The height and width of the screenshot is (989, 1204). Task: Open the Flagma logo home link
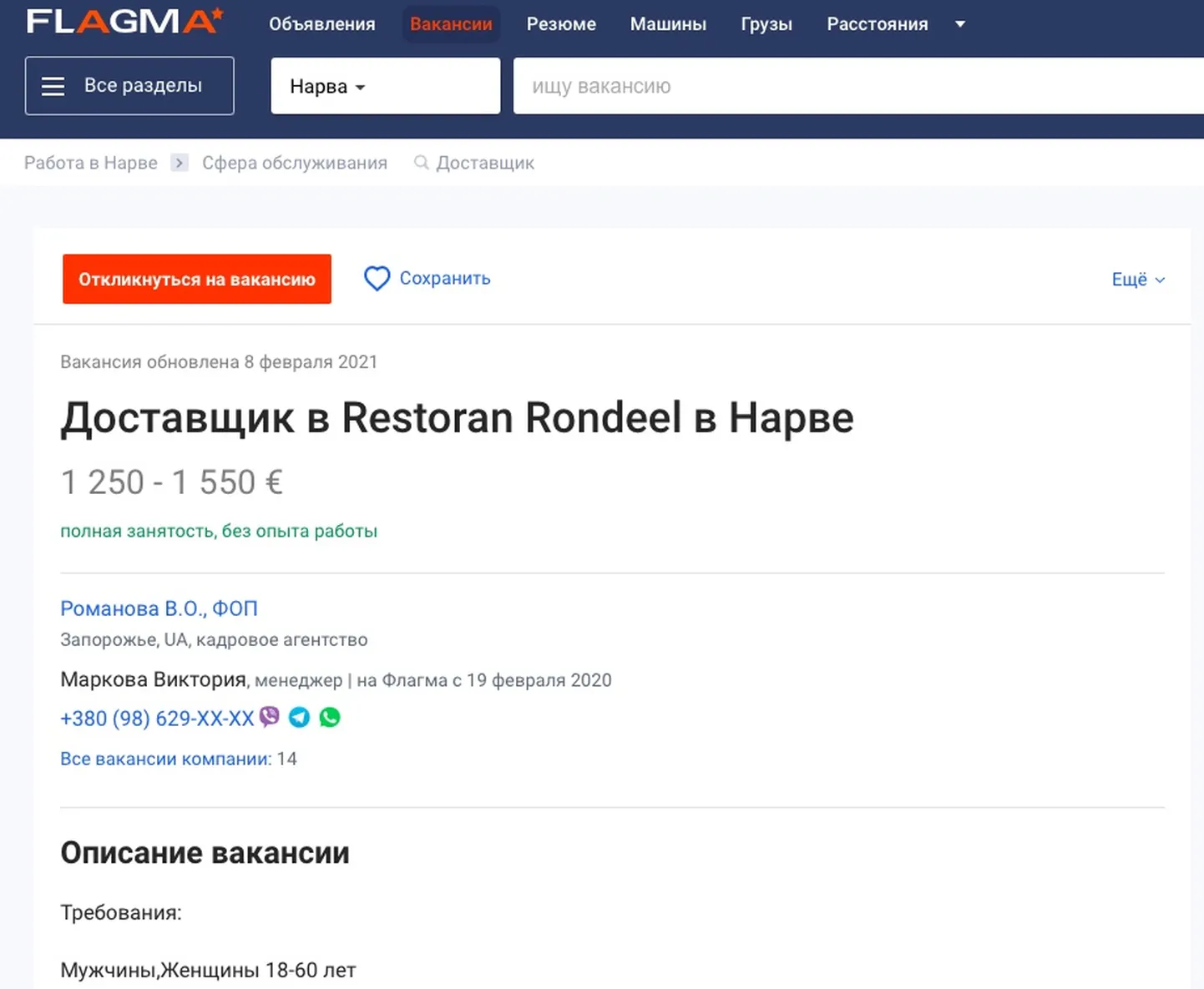click(x=125, y=21)
